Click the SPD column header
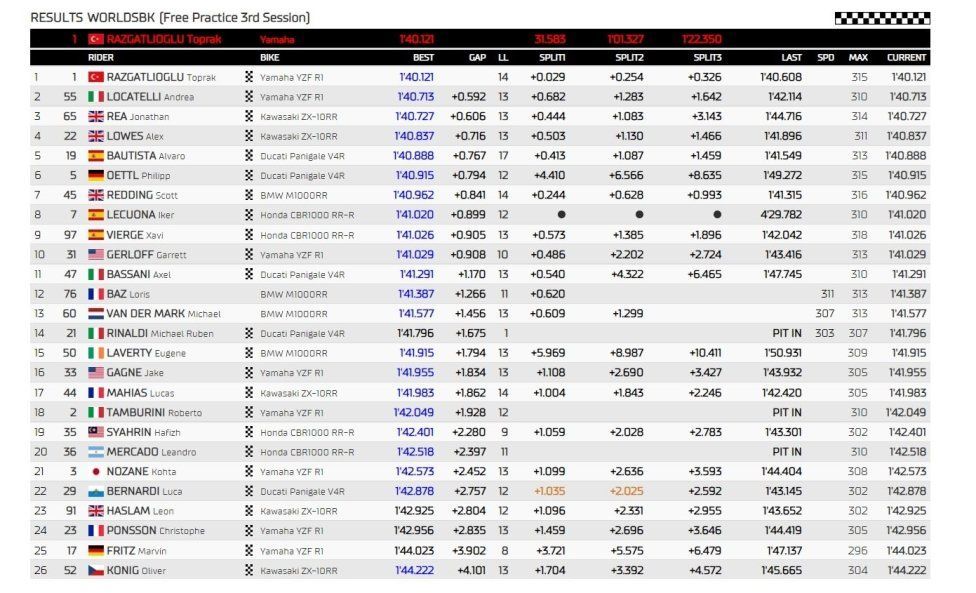The image size is (976, 593). click(x=825, y=57)
